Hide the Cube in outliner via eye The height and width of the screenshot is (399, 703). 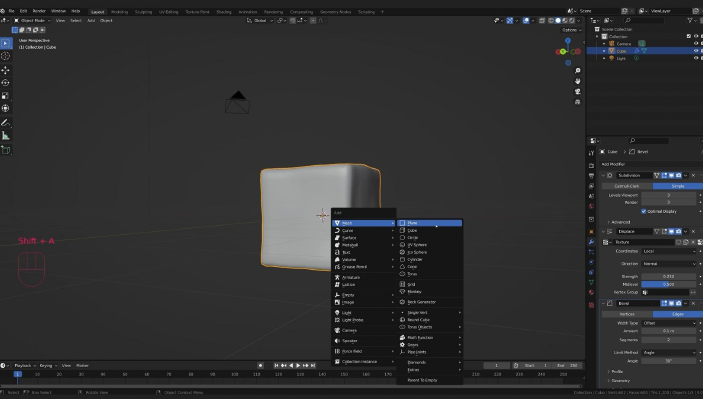click(x=696, y=51)
